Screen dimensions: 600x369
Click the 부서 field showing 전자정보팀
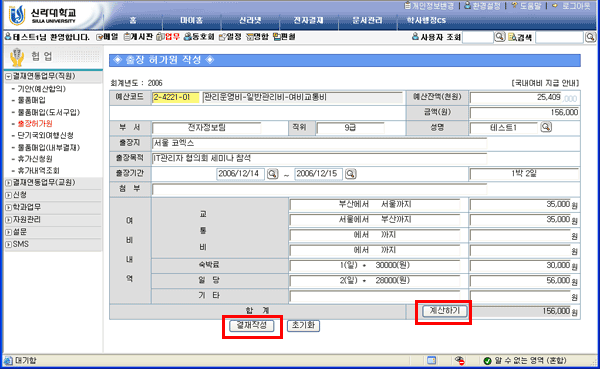207,128
